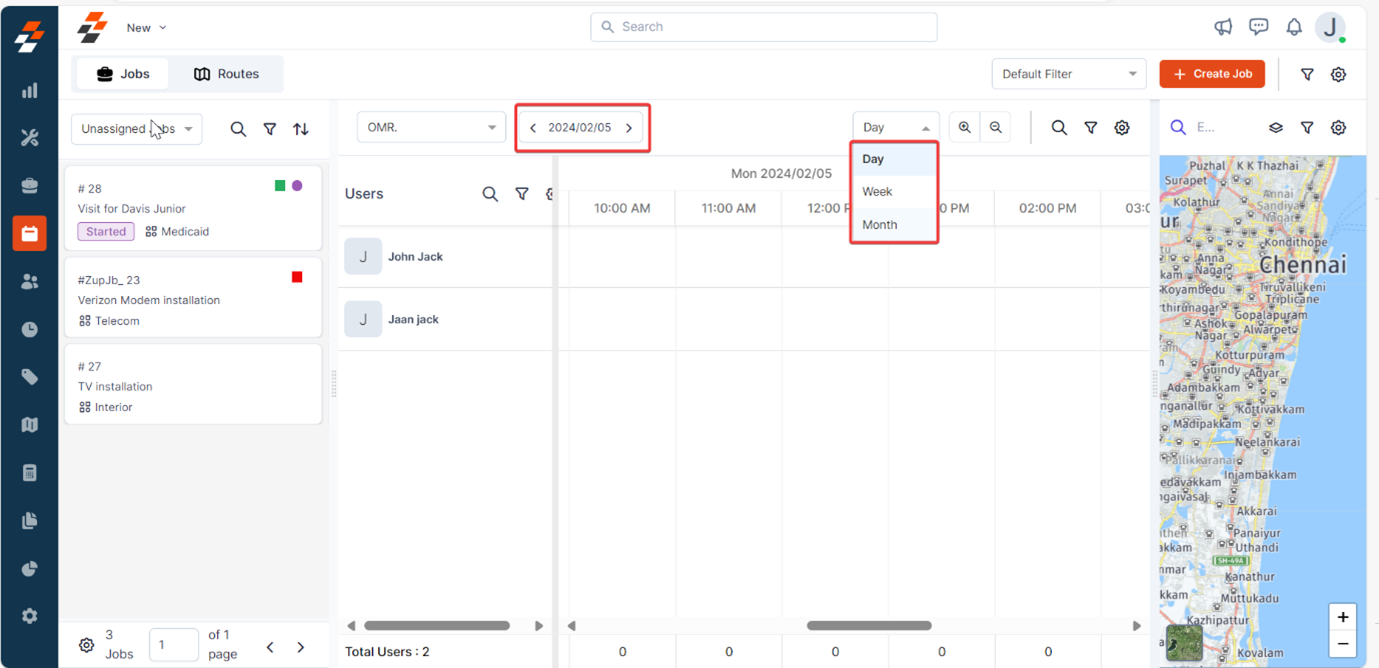Search within the unassigned jobs list

[238, 129]
